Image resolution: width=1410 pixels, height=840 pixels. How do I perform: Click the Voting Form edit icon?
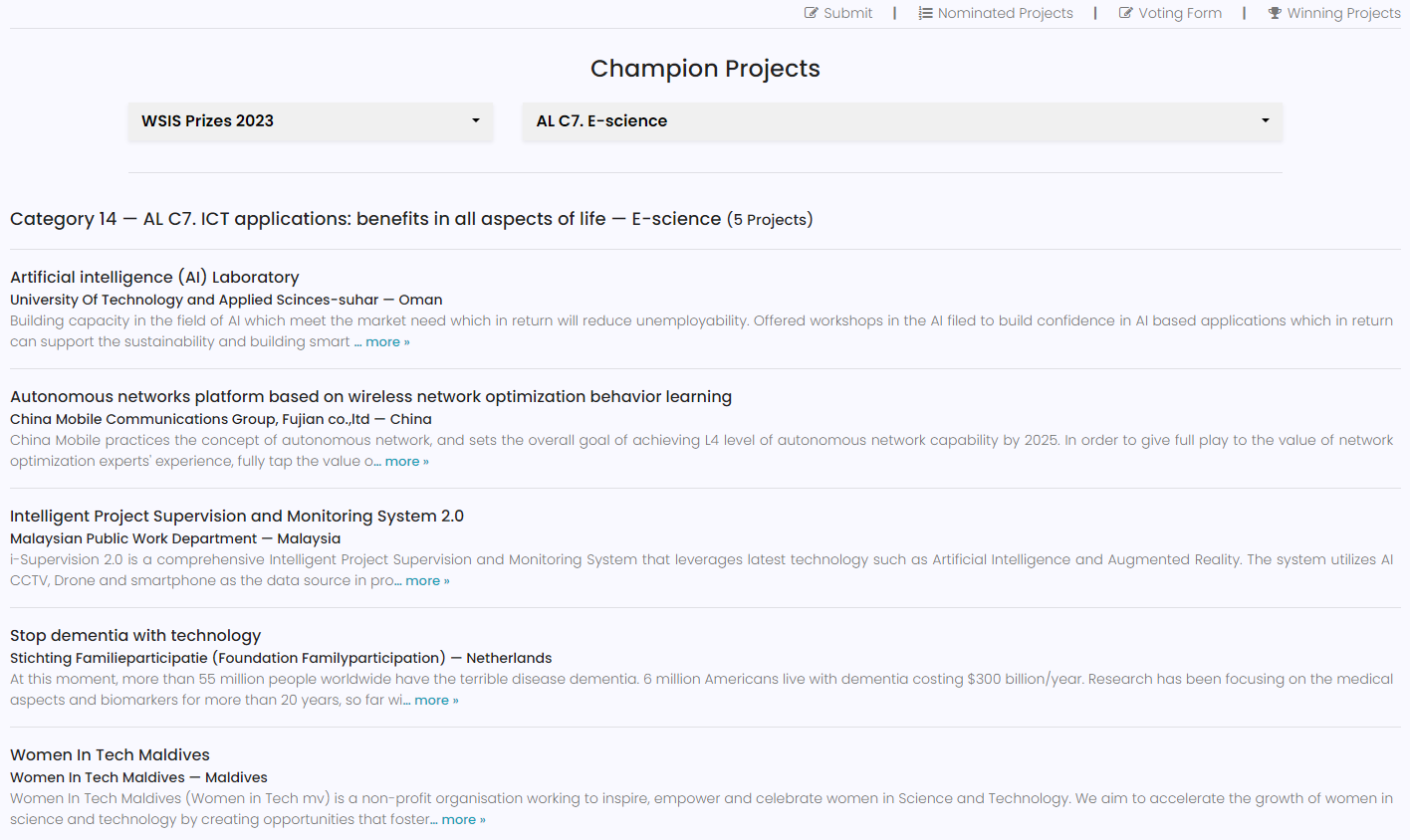coord(1126,13)
